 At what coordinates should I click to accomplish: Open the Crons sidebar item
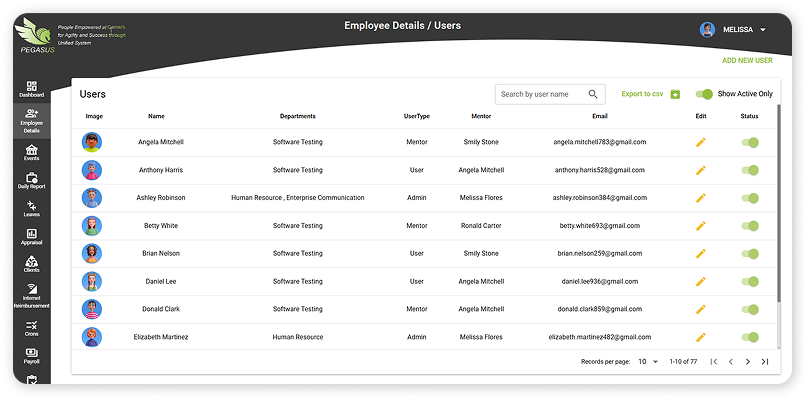[31, 328]
